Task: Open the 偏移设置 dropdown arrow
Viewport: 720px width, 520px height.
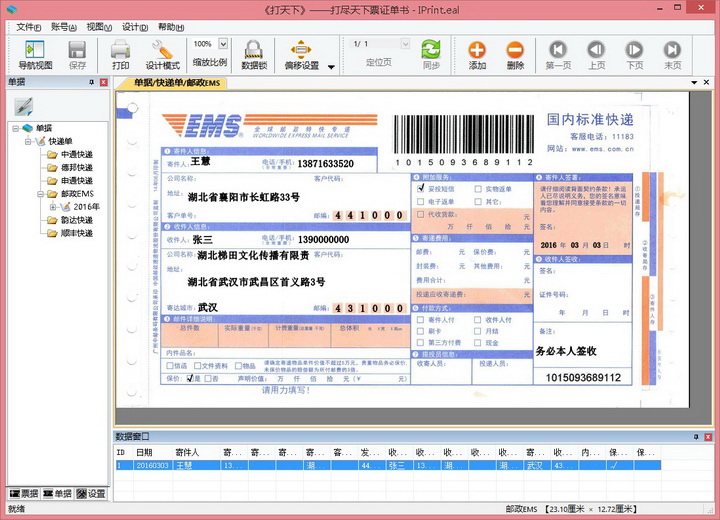Action: coord(331,67)
